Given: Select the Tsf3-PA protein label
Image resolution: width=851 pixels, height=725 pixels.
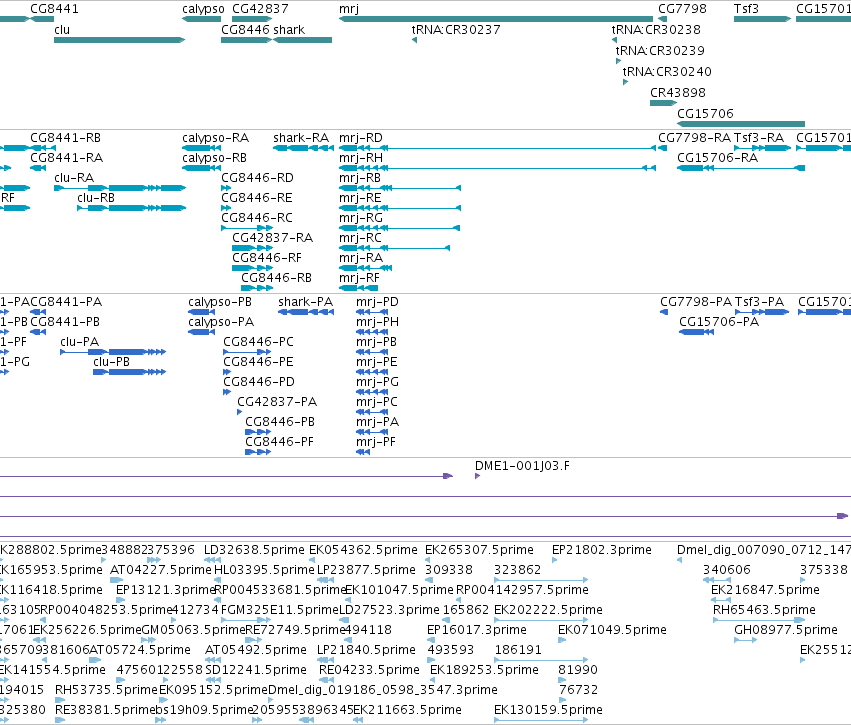Looking at the screenshot, I should pos(760,302).
